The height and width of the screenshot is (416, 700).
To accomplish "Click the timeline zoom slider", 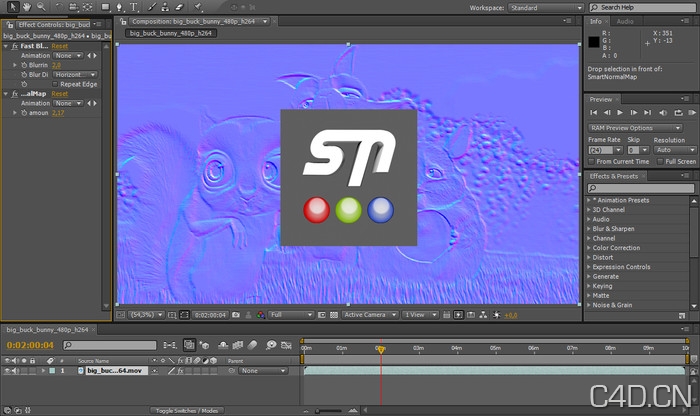I will [x=329, y=411].
